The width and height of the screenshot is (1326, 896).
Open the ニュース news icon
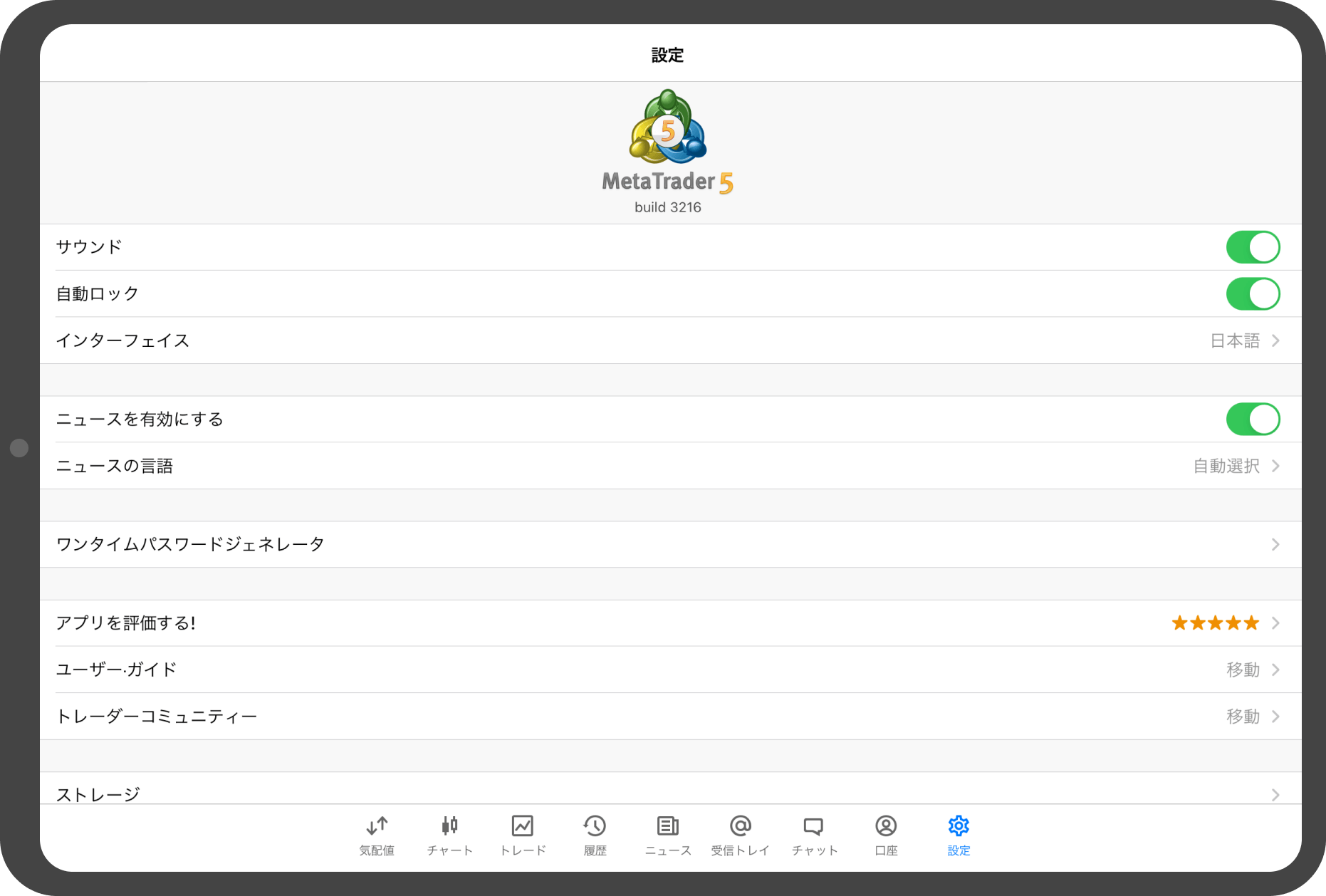pos(667,826)
